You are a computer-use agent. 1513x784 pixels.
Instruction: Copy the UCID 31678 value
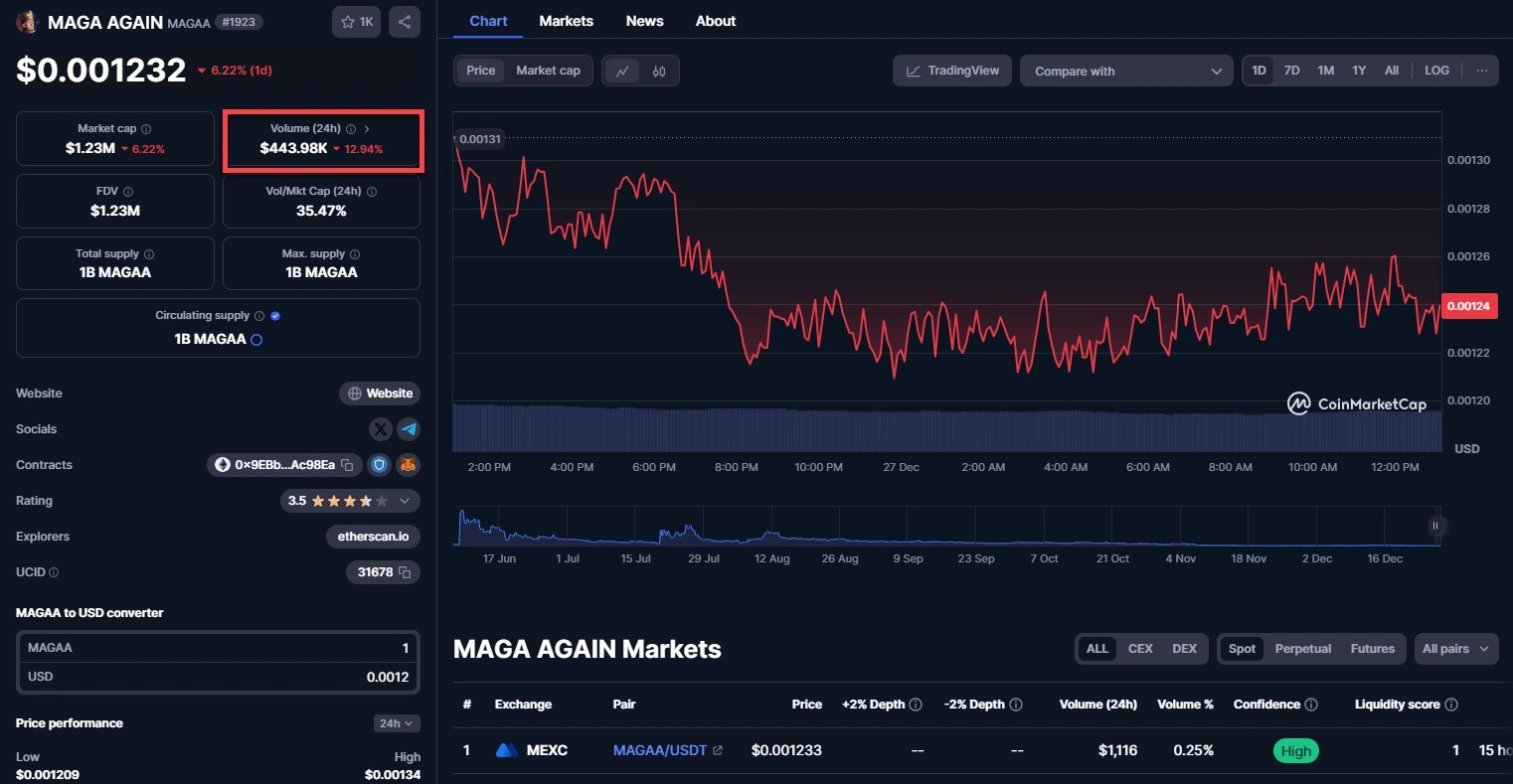click(405, 572)
